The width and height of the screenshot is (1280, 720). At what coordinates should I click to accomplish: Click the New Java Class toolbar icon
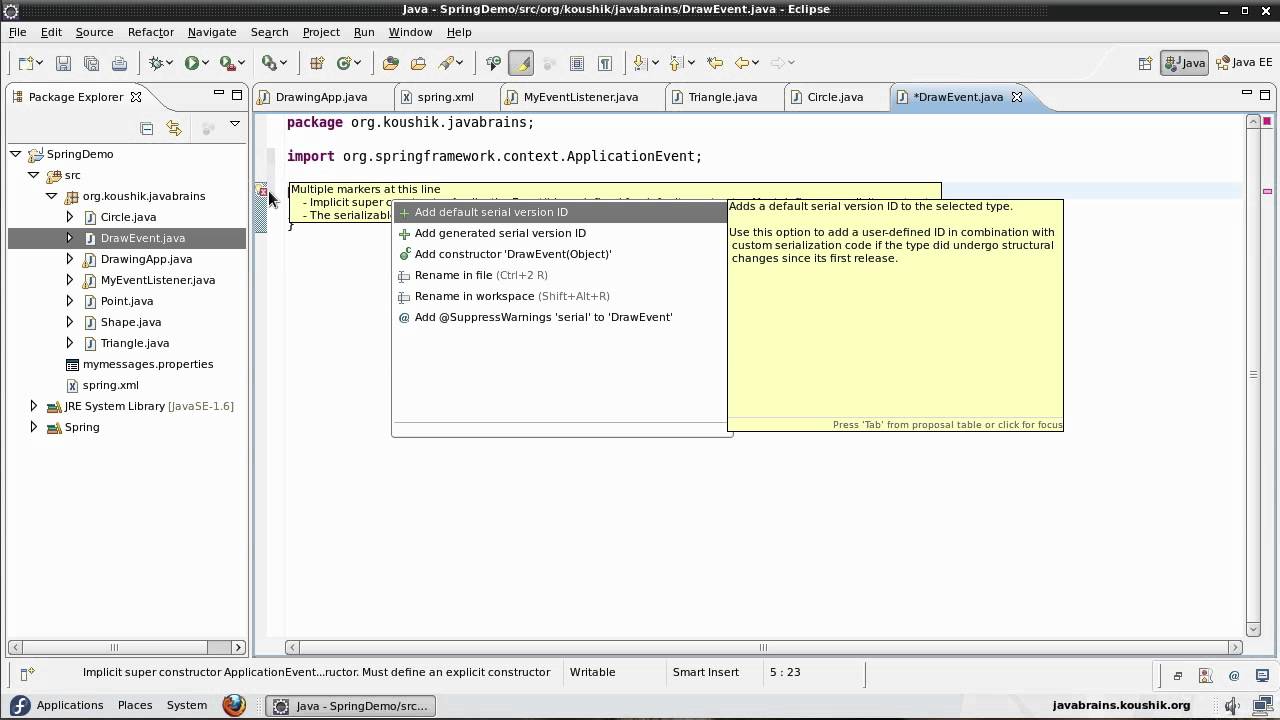pos(344,63)
